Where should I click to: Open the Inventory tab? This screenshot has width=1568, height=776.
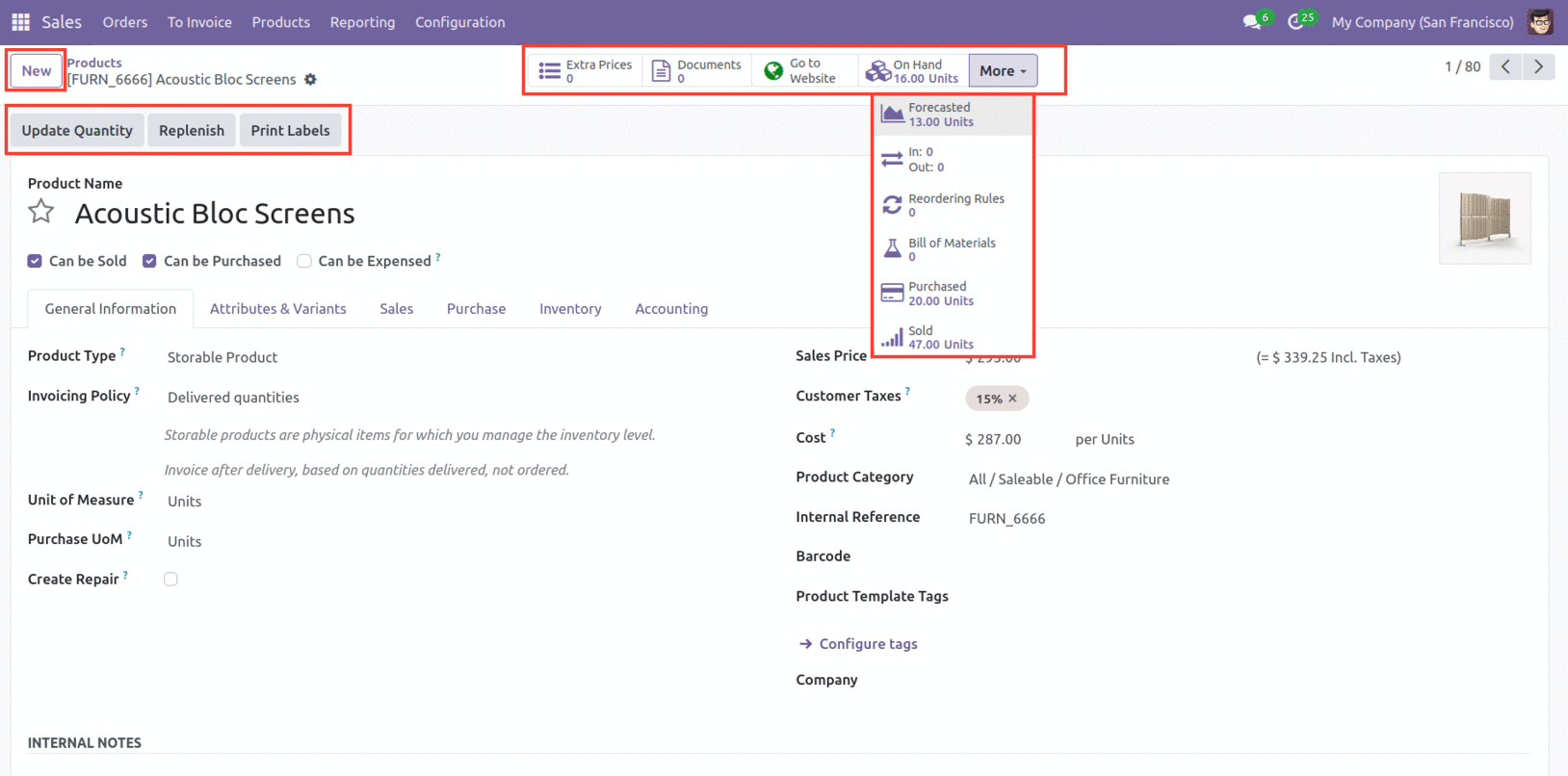click(569, 309)
